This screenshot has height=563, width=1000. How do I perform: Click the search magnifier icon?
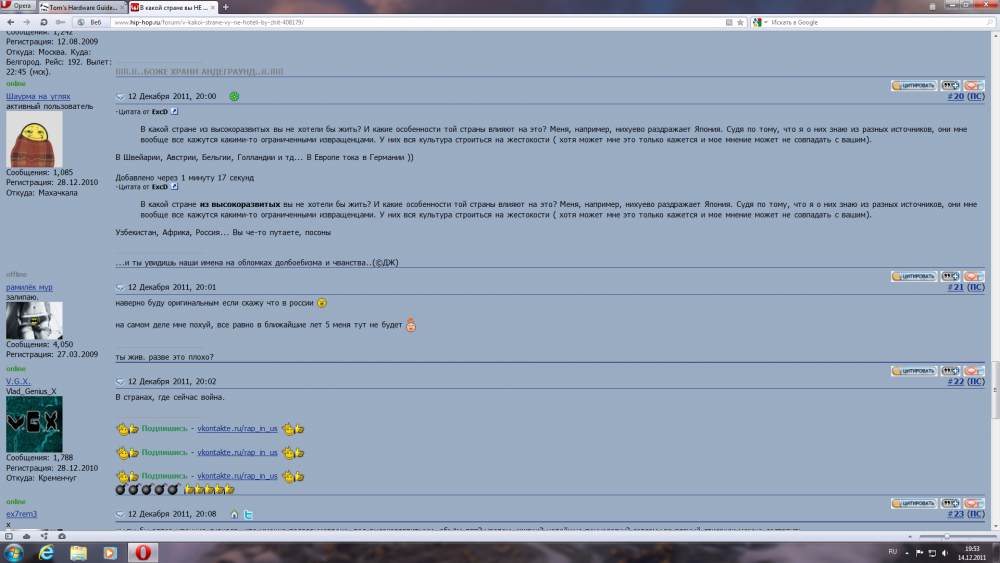click(x=990, y=22)
